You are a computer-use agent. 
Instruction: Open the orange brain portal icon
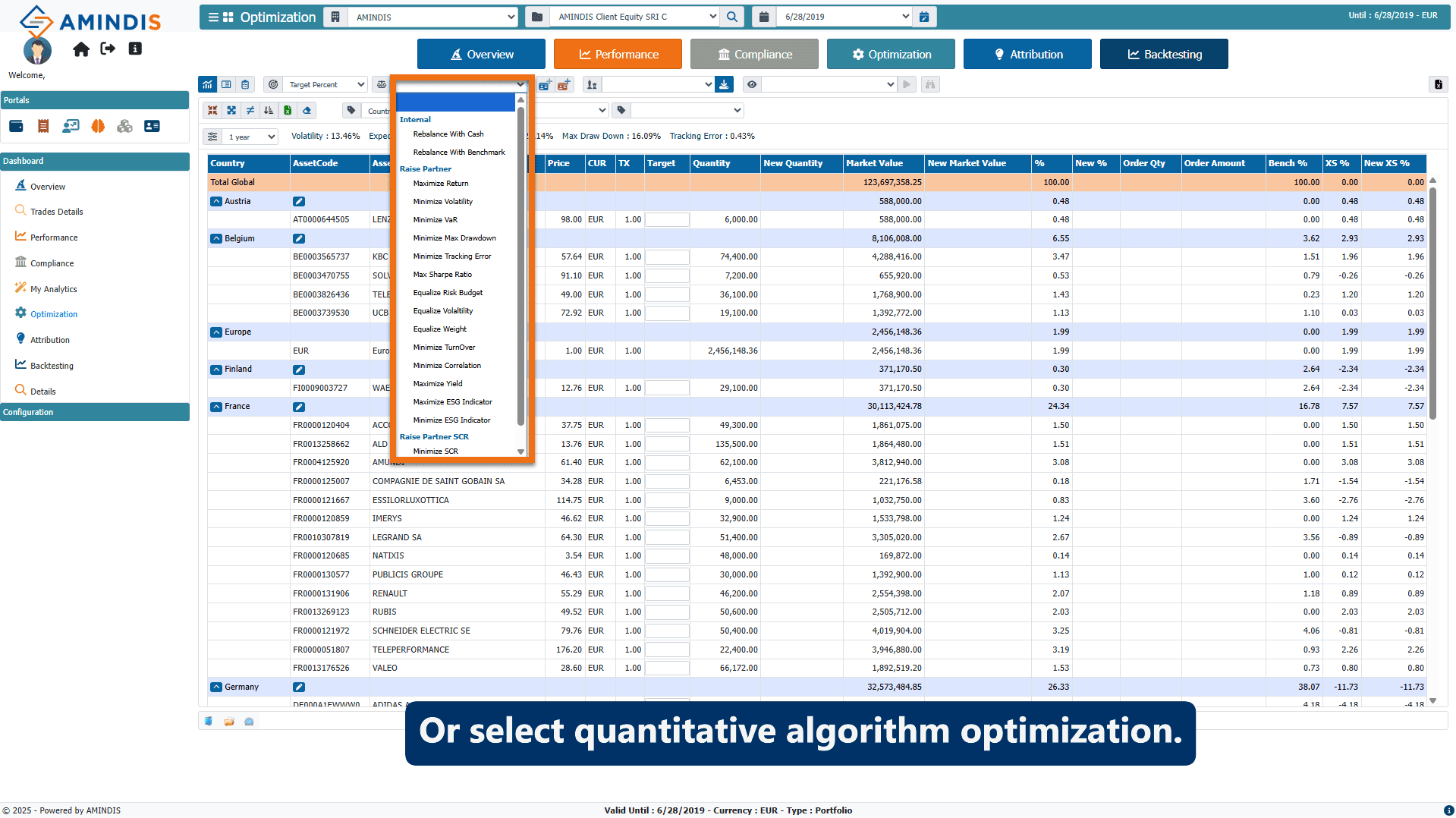pyautogui.click(x=98, y=126)
